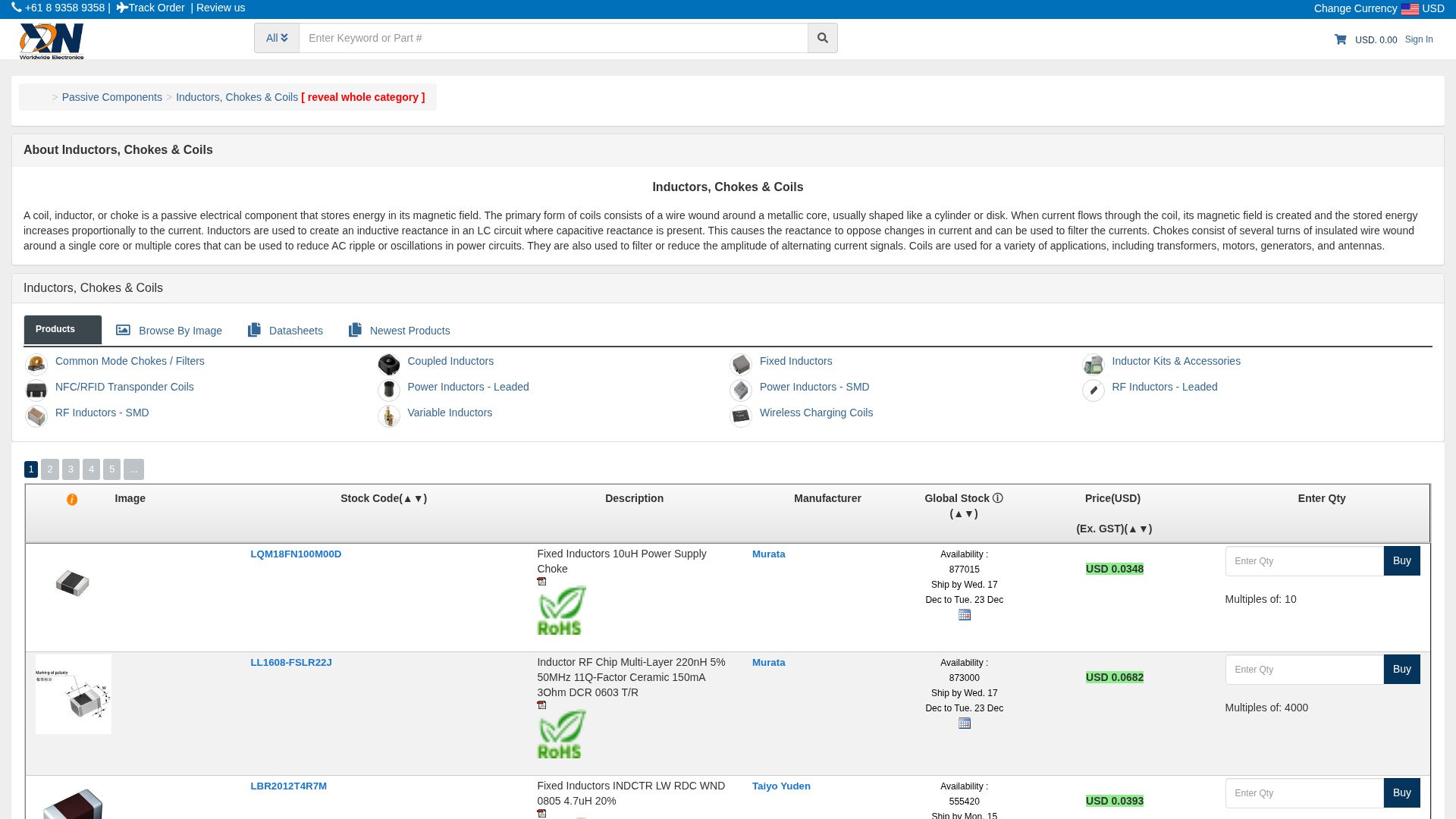The image size is (1456, 819).
Task: Open the Taiyo Yuden manufacturer link
Action: [x=781, y=786]
